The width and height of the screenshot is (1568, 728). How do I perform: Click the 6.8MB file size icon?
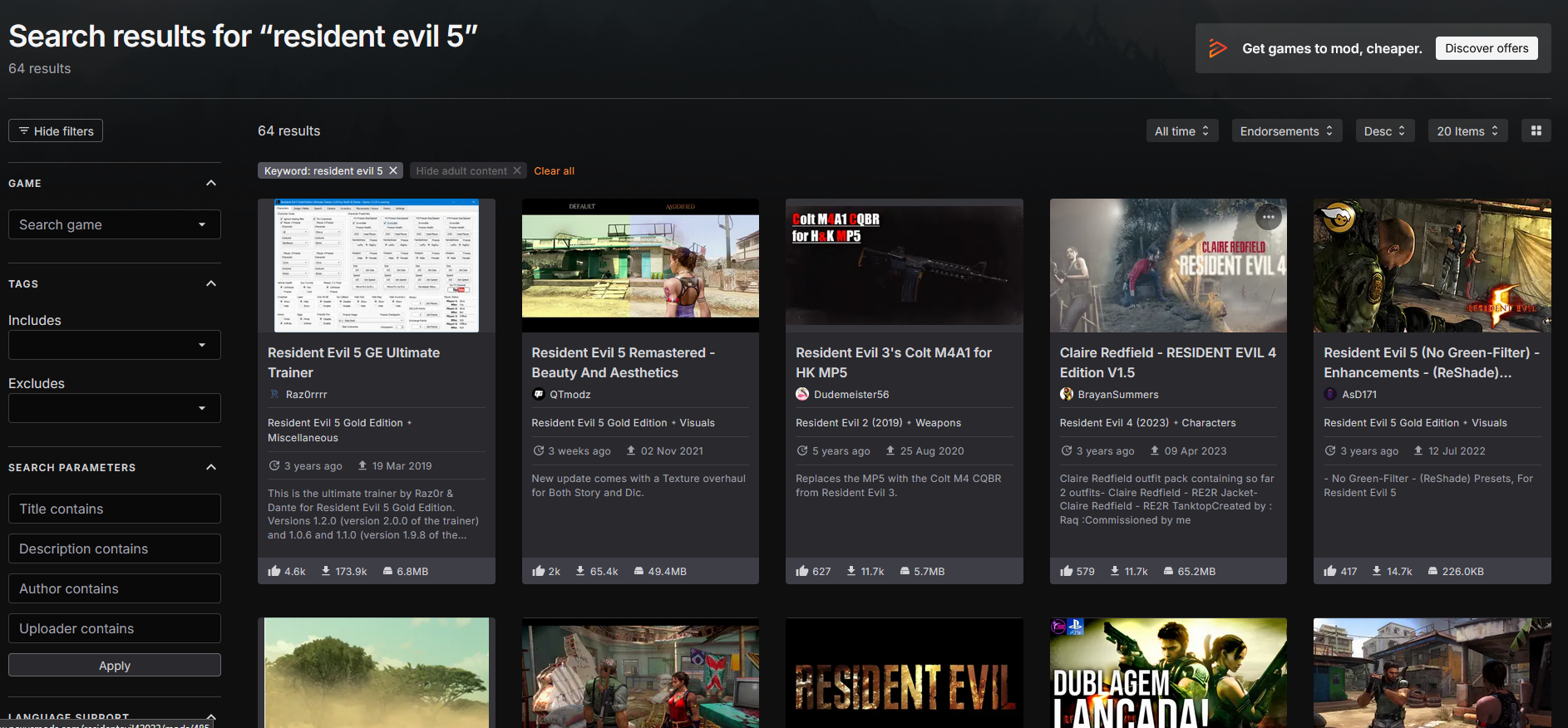[387, 571]
